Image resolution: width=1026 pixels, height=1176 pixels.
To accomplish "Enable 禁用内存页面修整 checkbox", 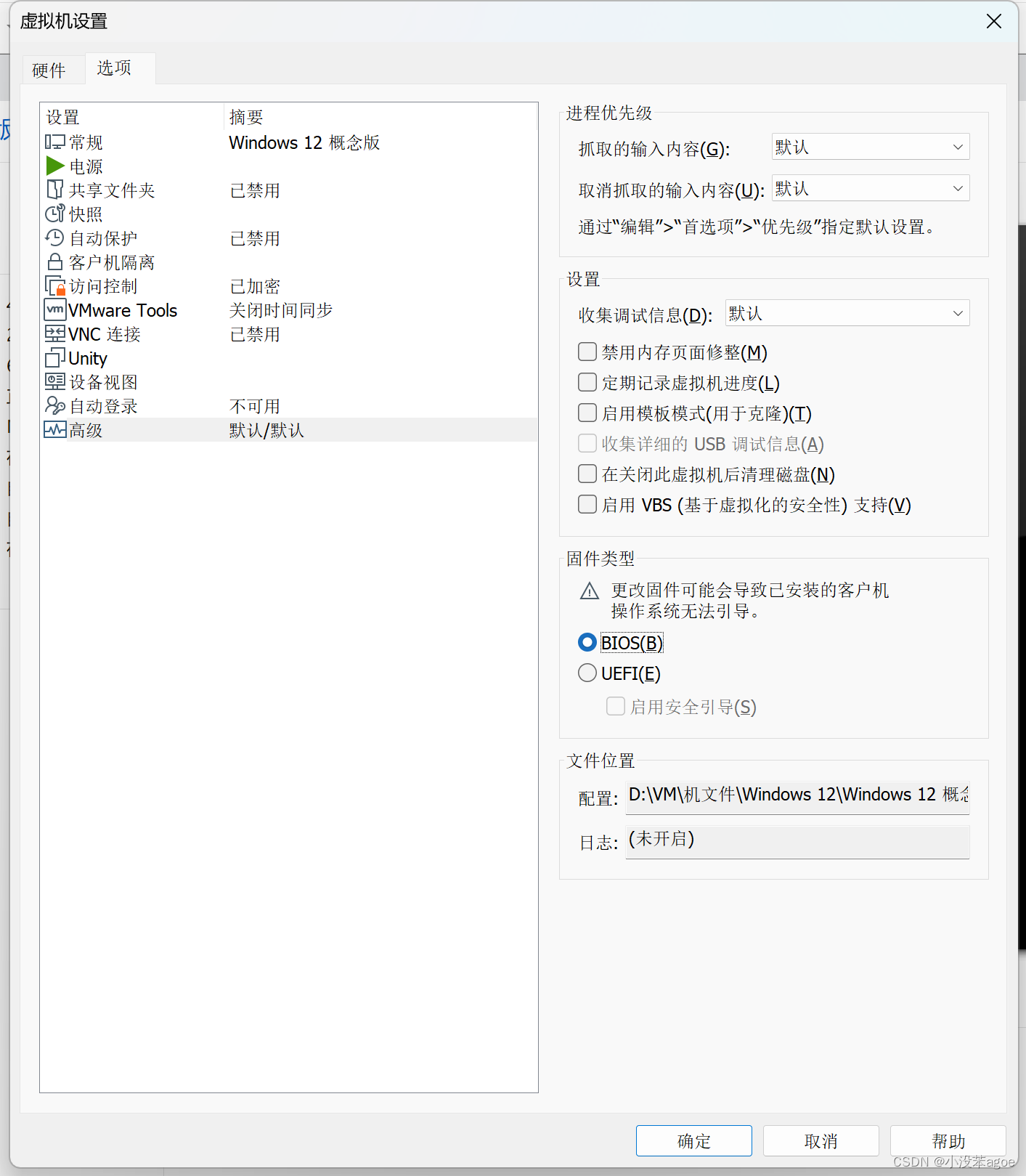I will (x=587, y=352).
